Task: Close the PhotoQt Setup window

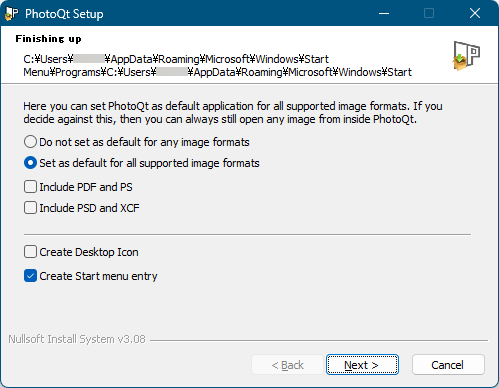Action: pyautogui.click(x=475, y=13)
